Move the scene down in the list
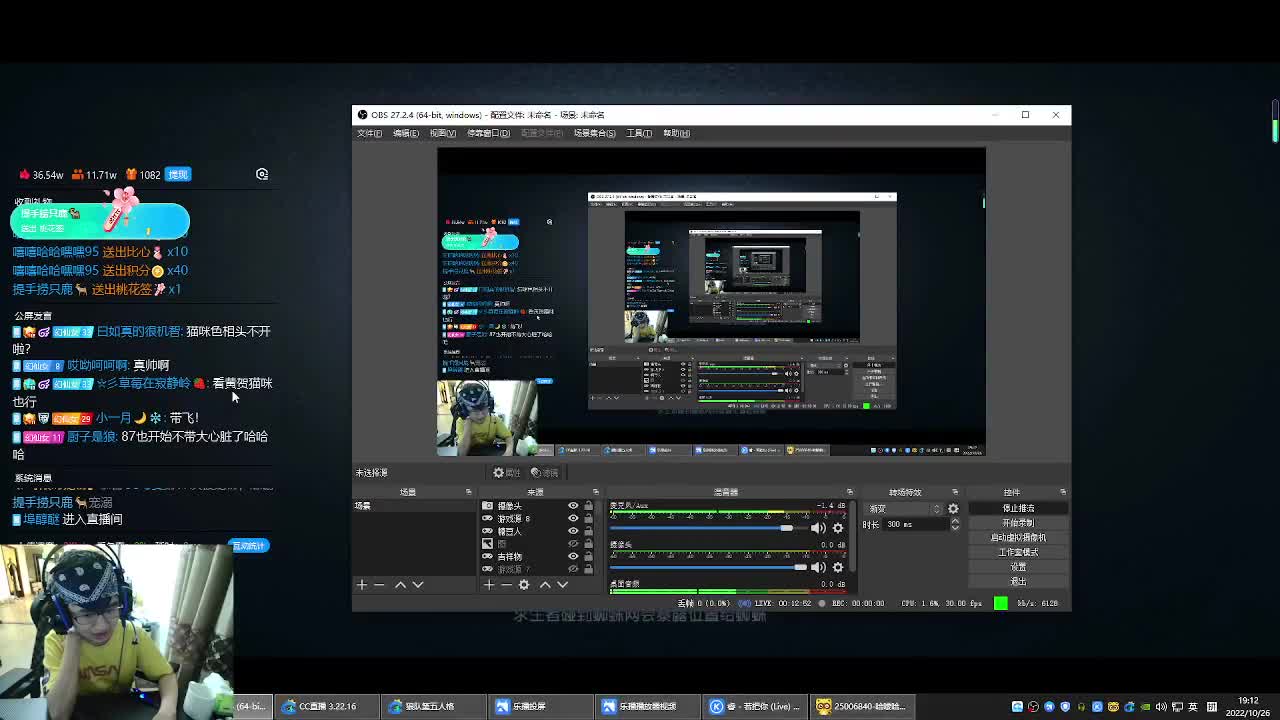Image resolution: width=1280 pixels, height=720 pixels. coord(418,585)
